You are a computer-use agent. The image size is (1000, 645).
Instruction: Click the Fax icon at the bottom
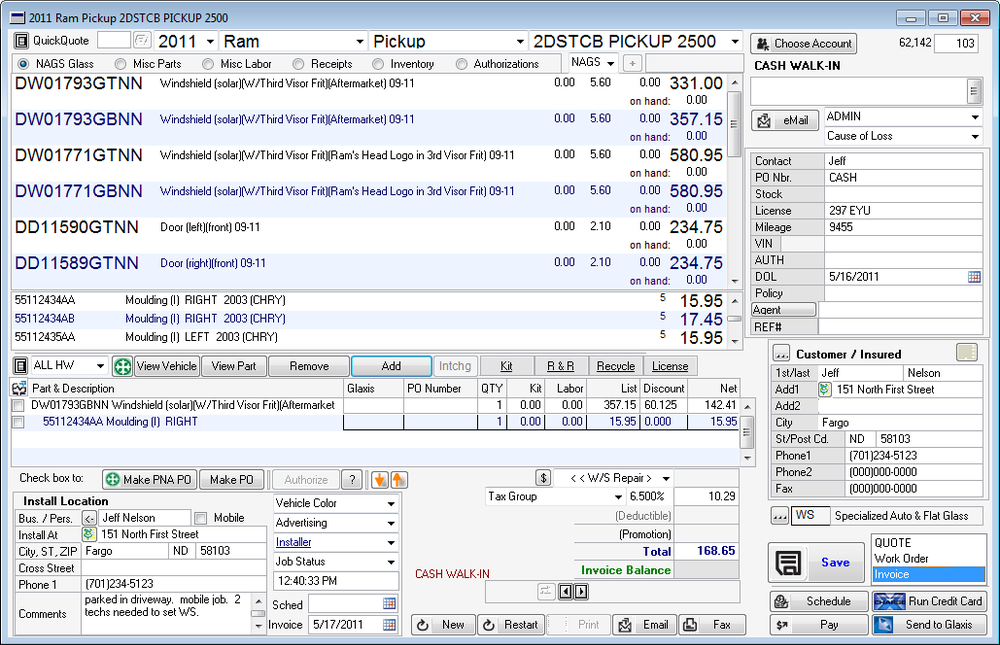(690, 624)
